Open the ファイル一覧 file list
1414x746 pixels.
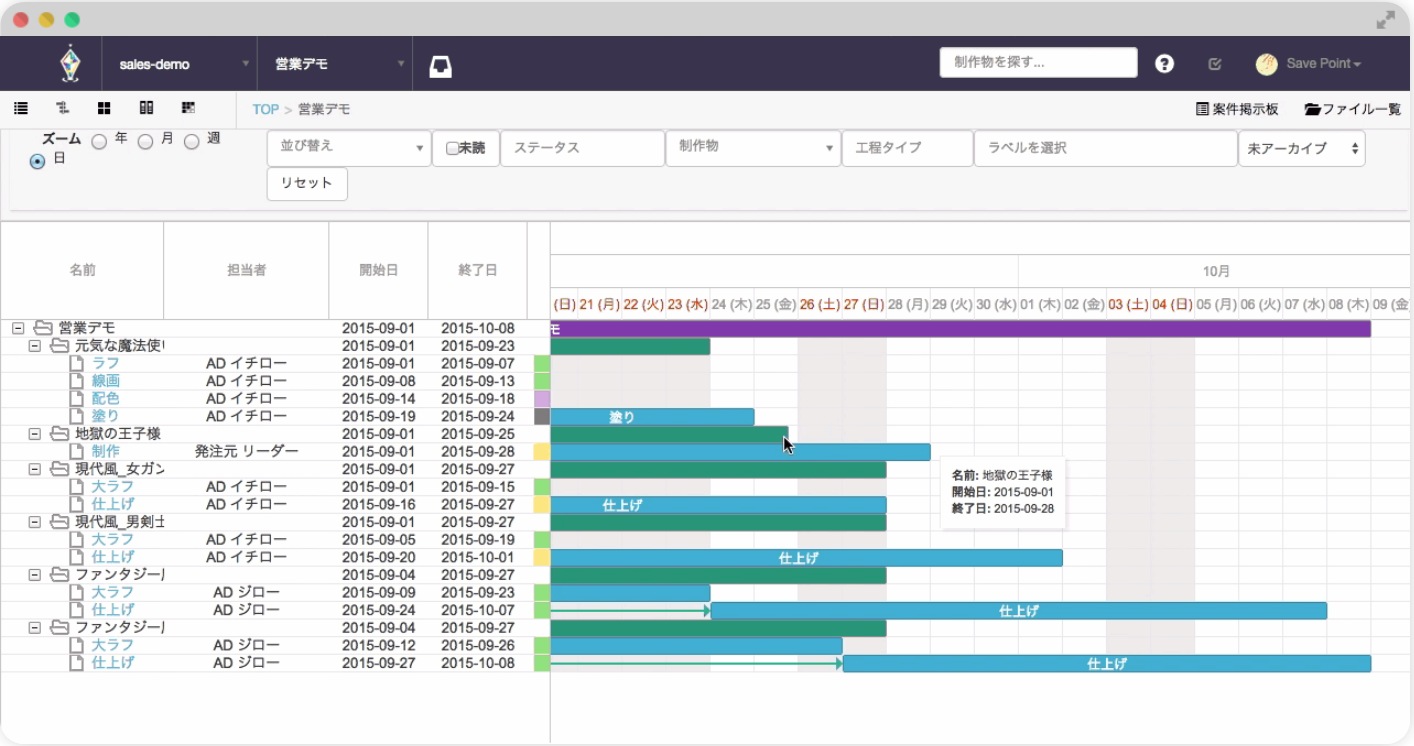pyautogui.click(x=1352, y=109)
